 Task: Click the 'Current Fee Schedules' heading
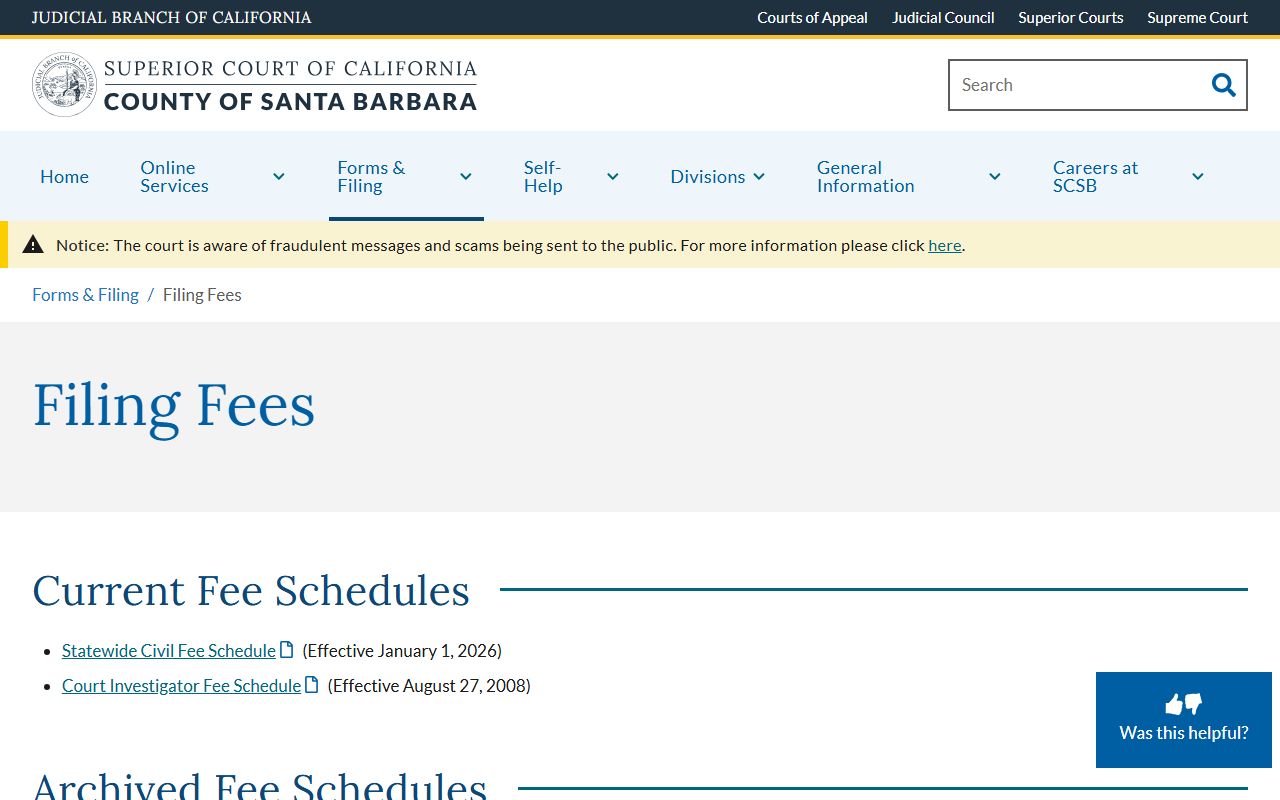click(x=251, y=590)
